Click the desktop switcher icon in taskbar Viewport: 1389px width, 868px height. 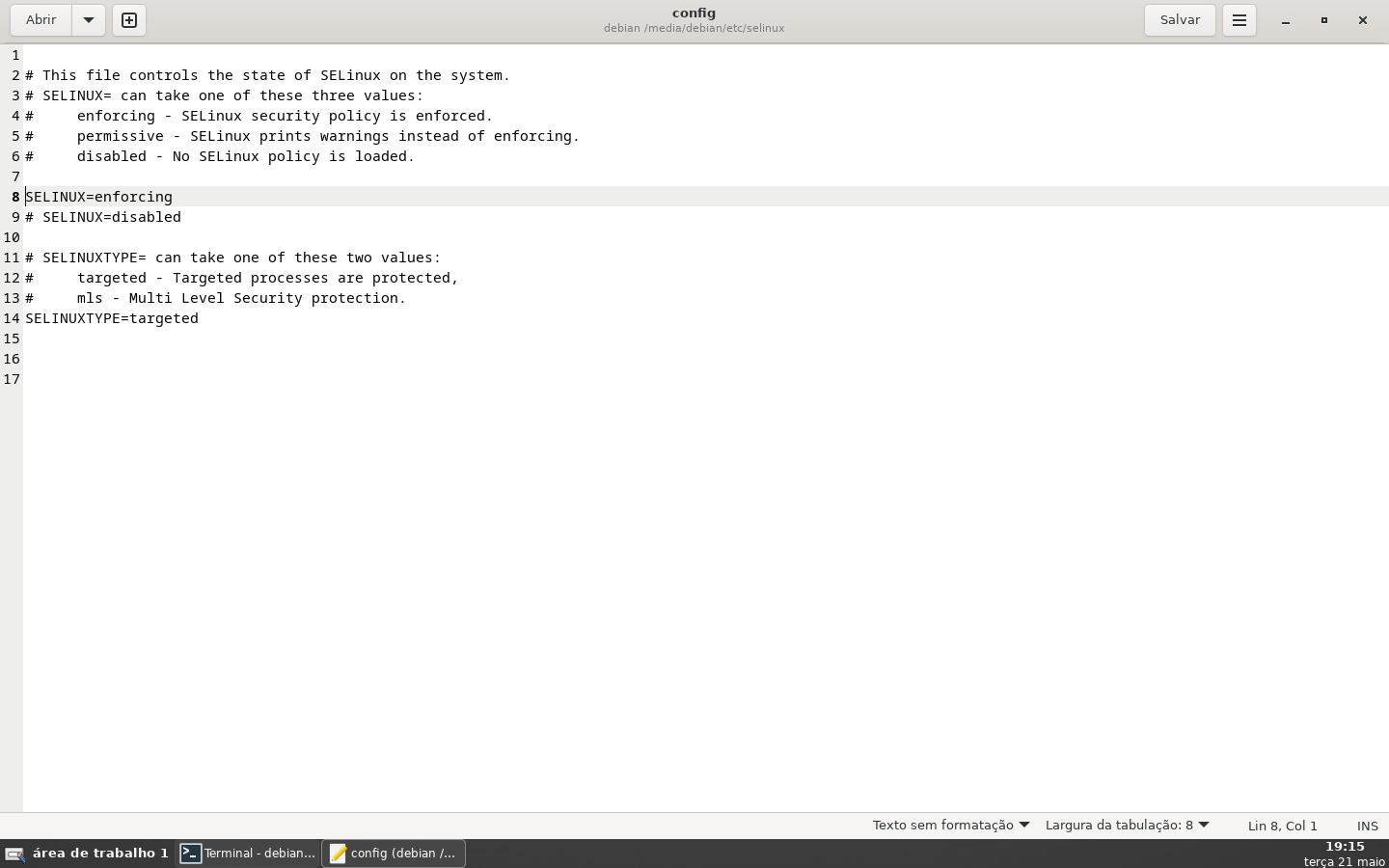pos(14,854)
